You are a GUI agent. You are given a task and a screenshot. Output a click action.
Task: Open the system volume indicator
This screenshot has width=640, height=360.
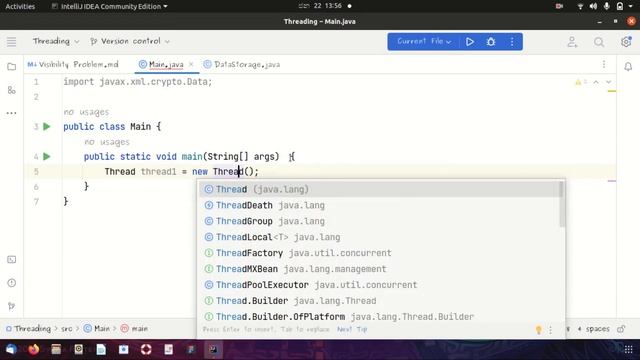(x=593, y=6)
